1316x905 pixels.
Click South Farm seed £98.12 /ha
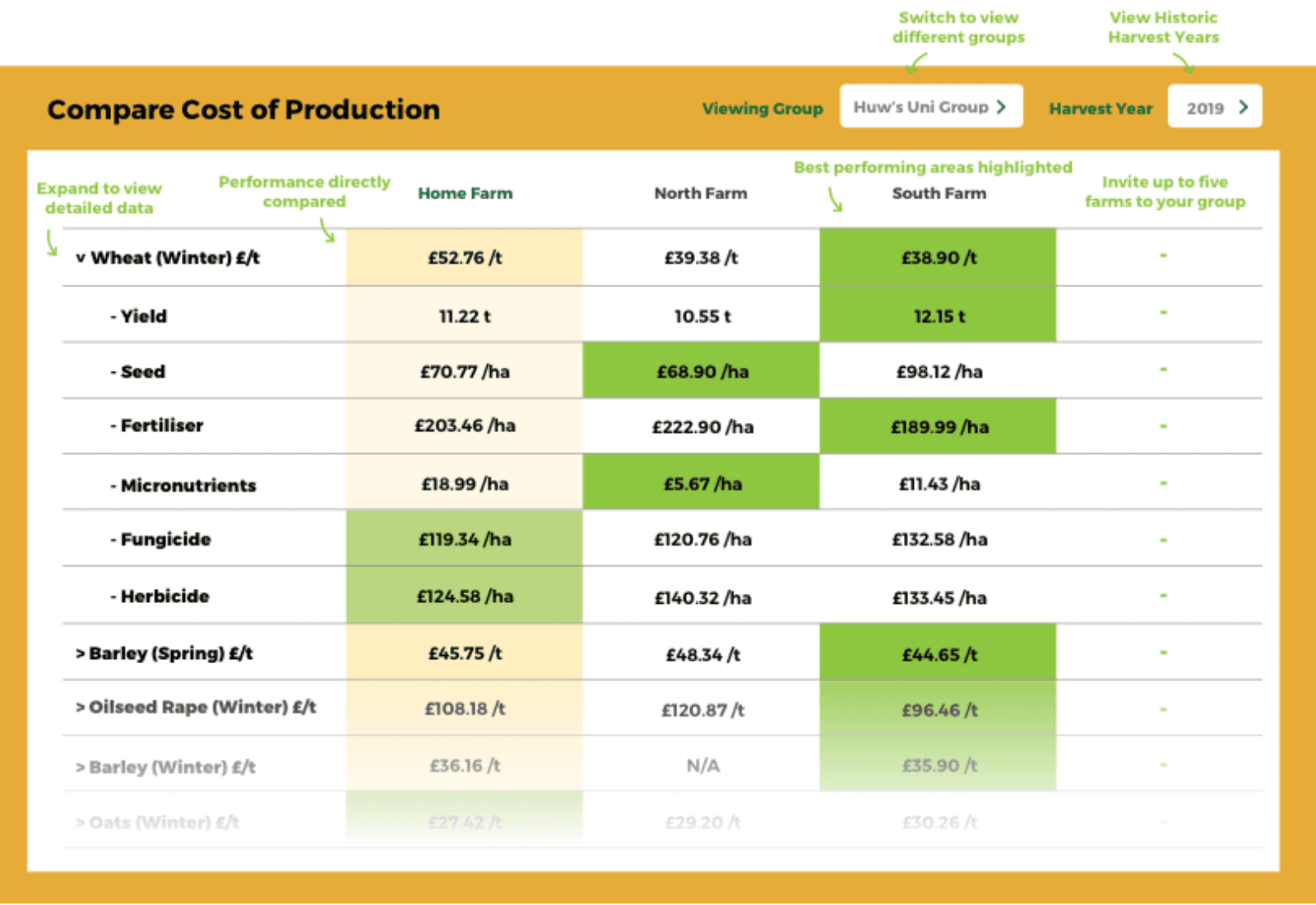pyautogui.click(x=938, y=372)
